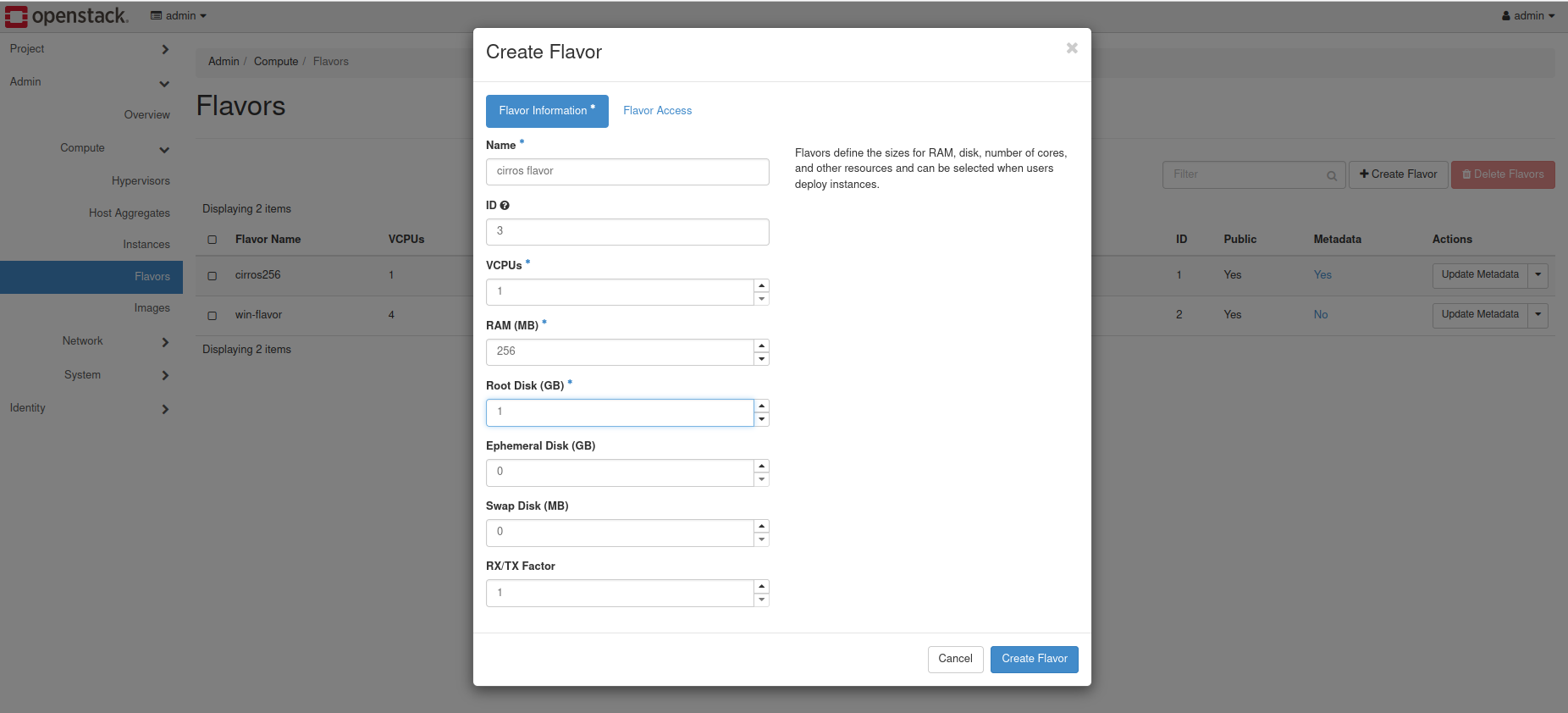
Task: Decrease Swap Disk (MB) value arrow
Action: 762,539
